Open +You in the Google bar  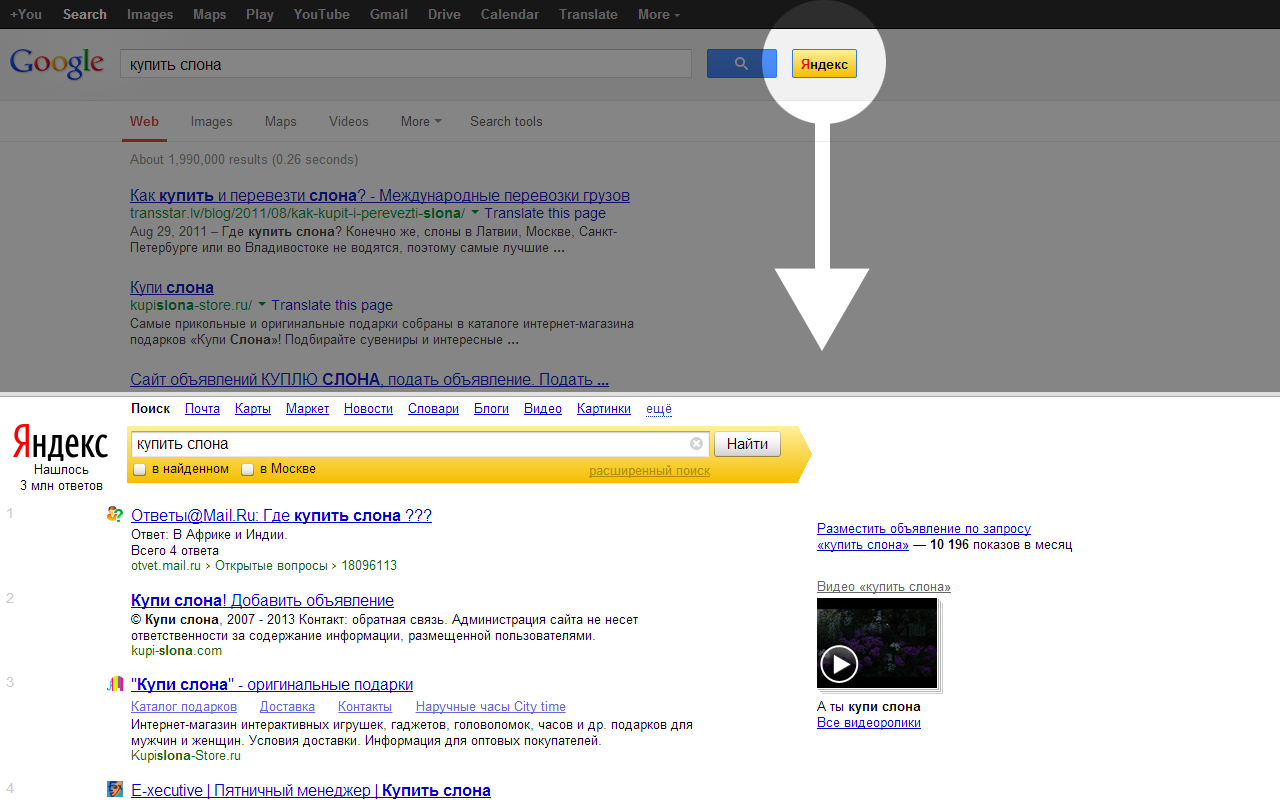click(x=26, y=14)
